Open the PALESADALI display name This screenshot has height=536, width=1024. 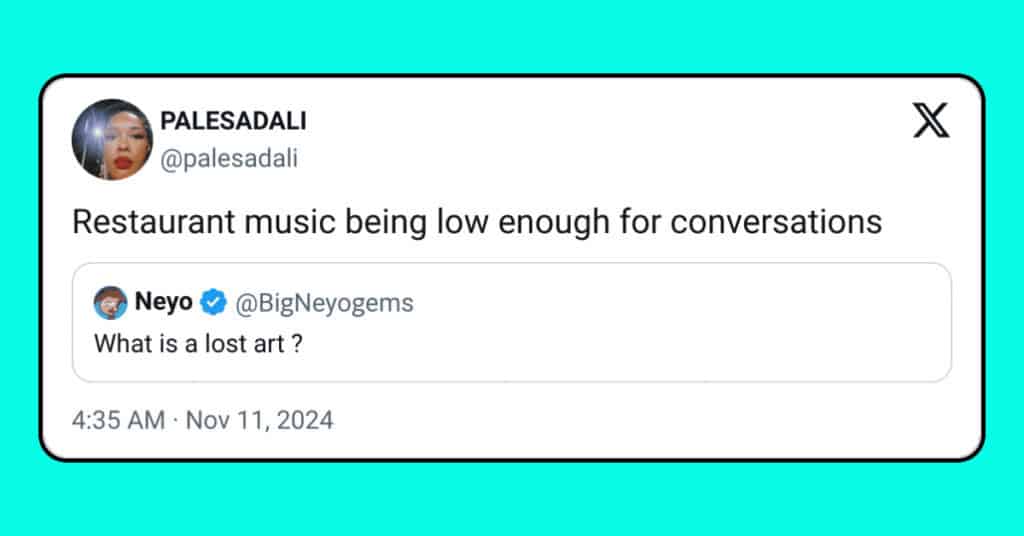click(x=233, y=121)
